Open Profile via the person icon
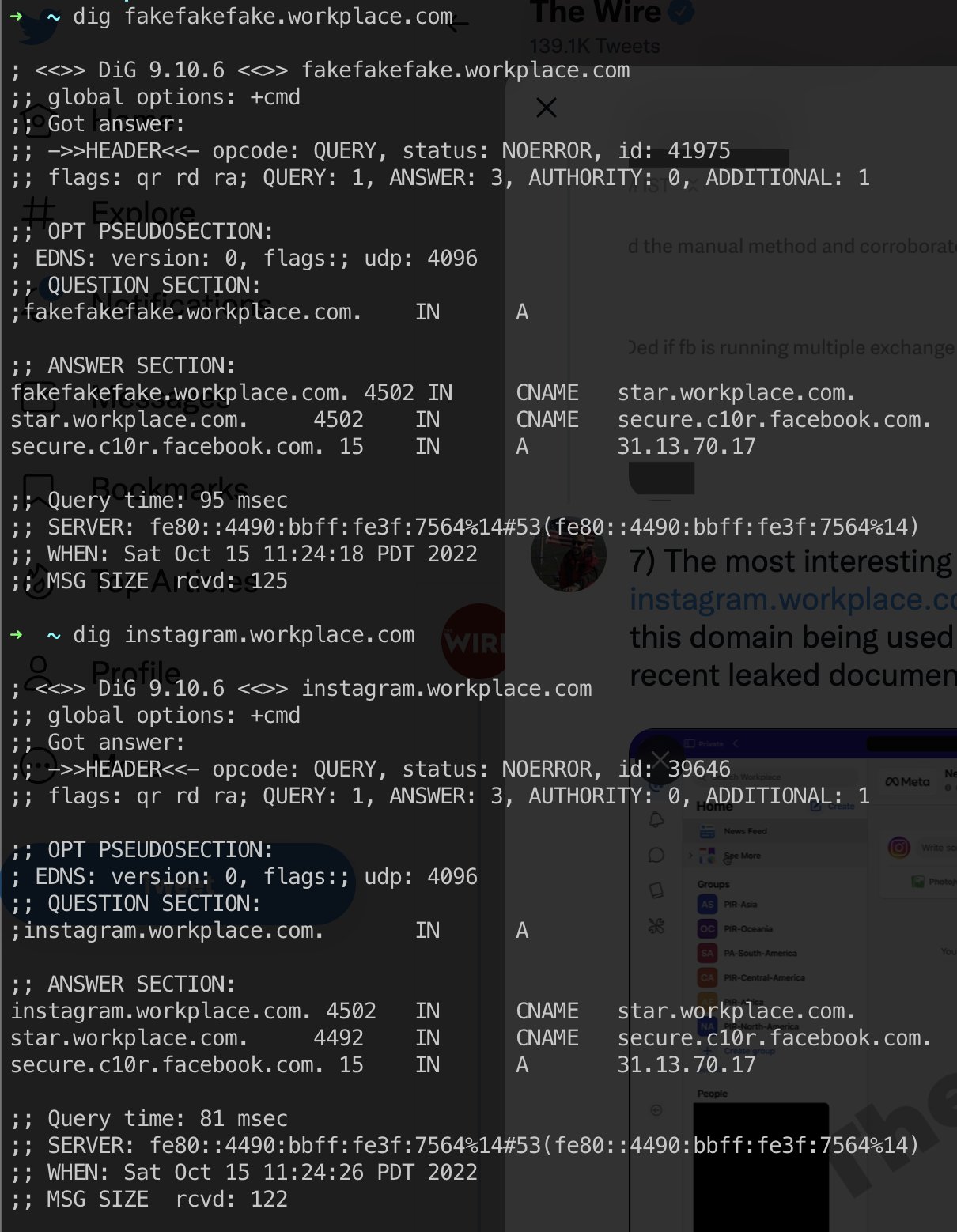 38,674
